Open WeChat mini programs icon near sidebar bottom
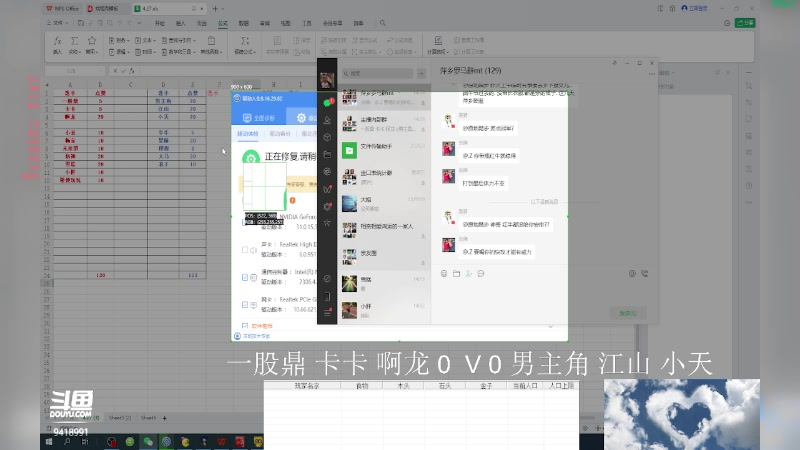 point(327,279)
